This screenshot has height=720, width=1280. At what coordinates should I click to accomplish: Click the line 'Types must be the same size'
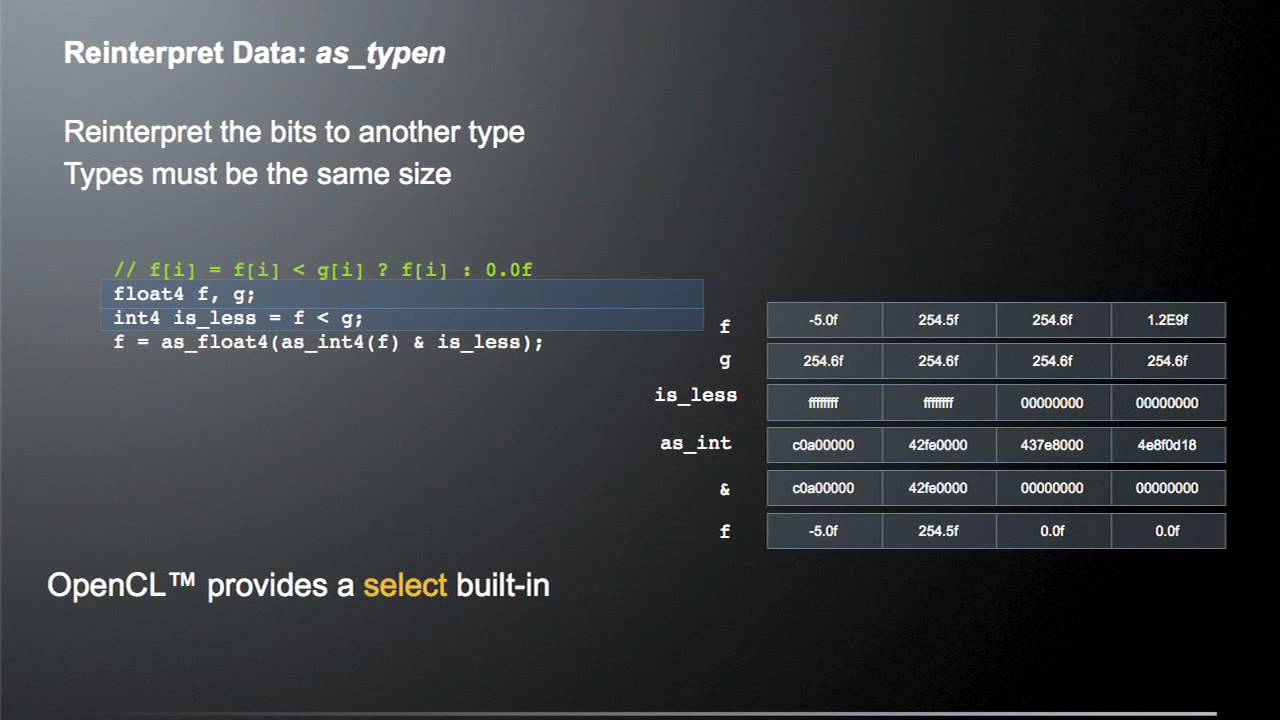pos(258,174)
